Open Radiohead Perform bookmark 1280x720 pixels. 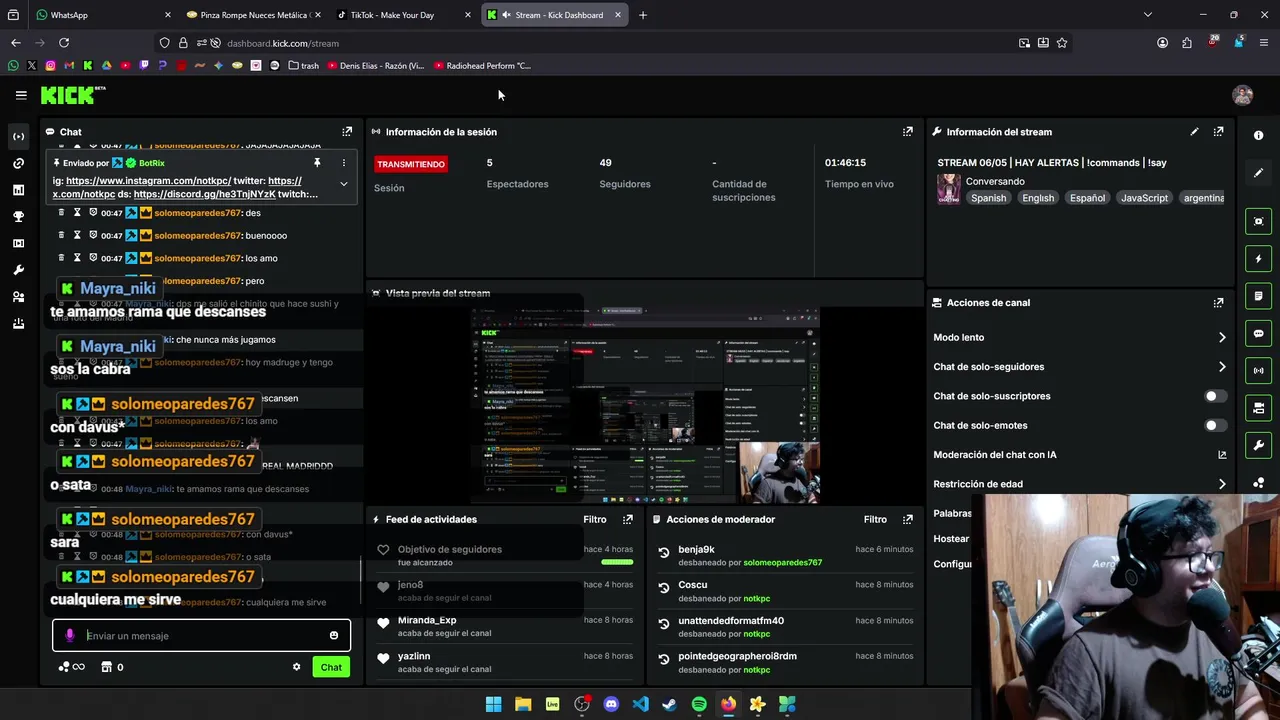coord(483,66)
